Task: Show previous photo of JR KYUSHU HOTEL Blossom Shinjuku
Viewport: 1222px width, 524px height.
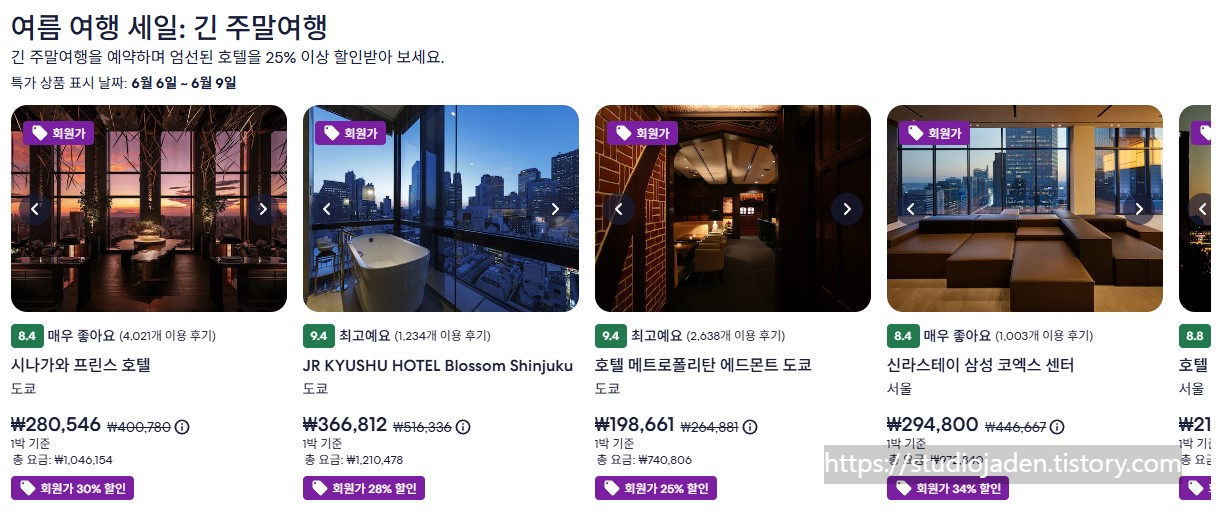Action: point(327,209)
